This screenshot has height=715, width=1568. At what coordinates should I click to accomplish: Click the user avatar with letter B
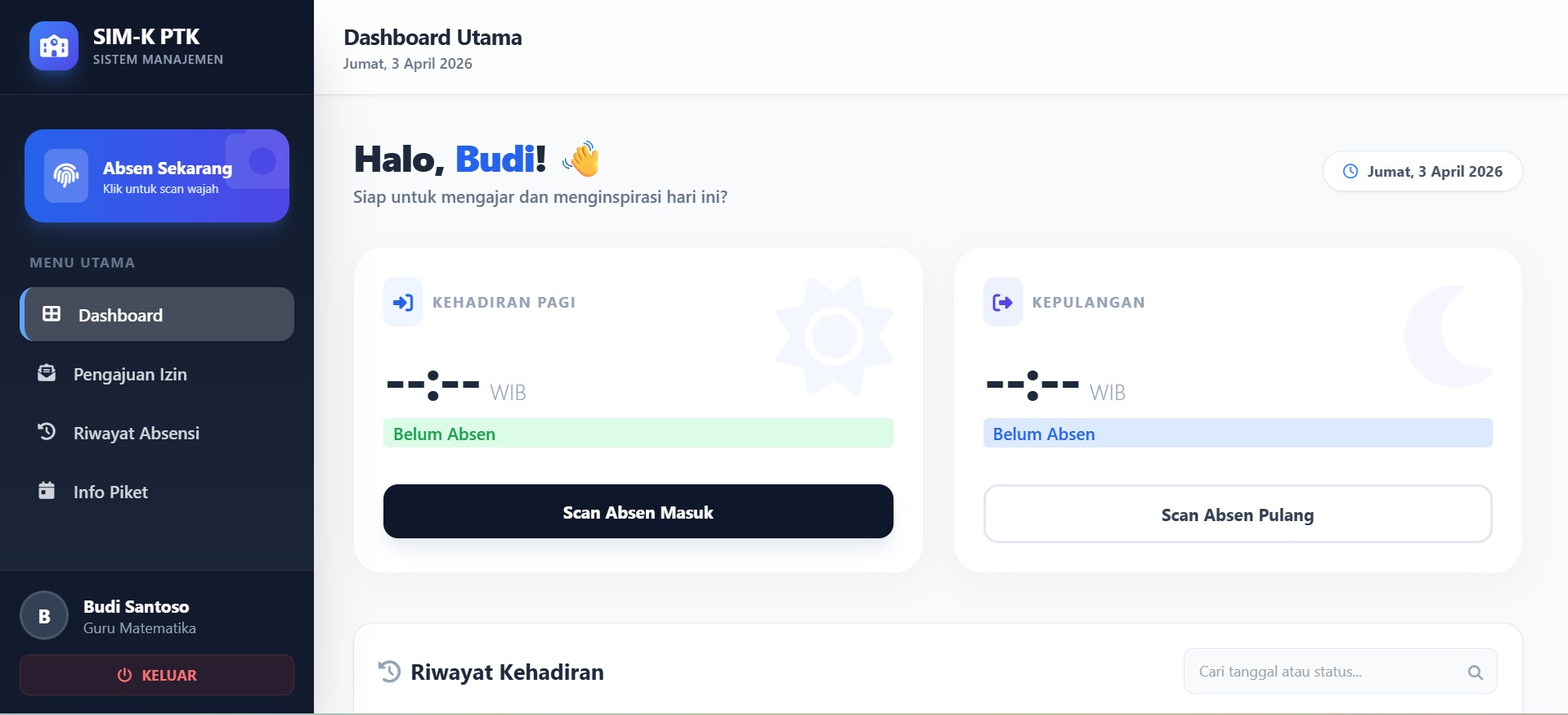click(x=44, y=616)
